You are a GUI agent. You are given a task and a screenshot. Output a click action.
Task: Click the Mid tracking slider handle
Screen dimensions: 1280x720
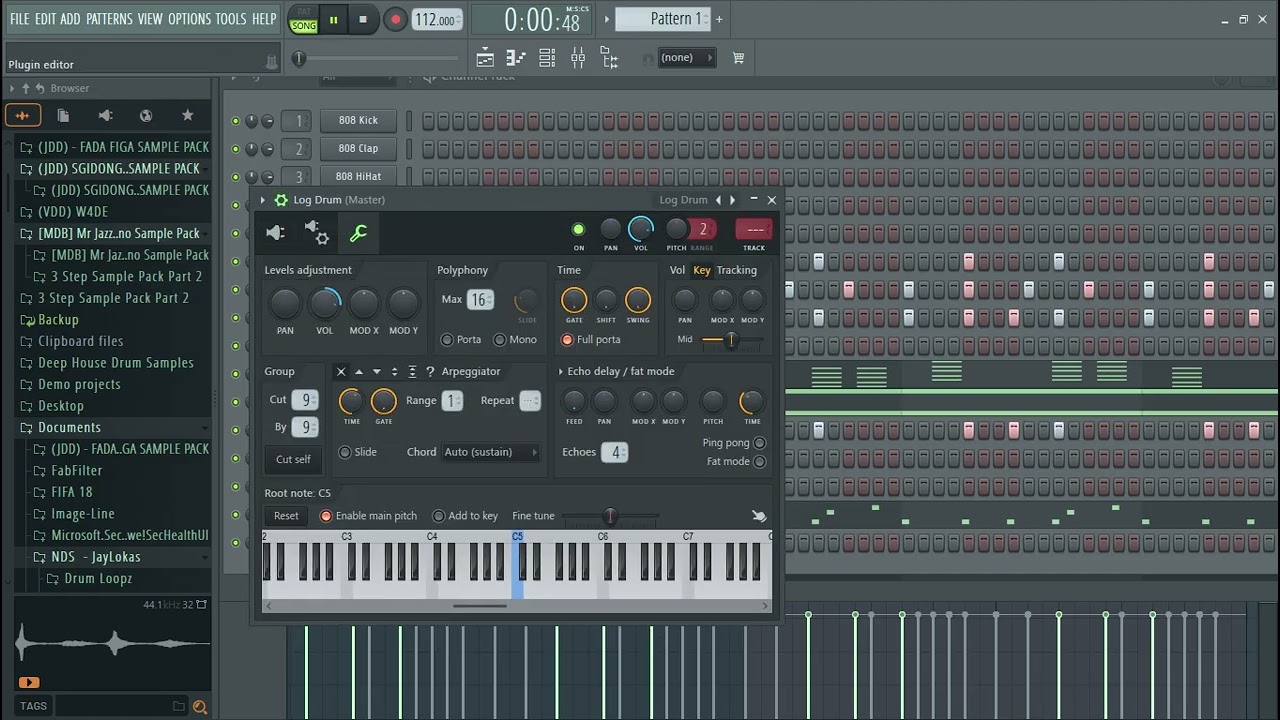[x=731, y=340]
